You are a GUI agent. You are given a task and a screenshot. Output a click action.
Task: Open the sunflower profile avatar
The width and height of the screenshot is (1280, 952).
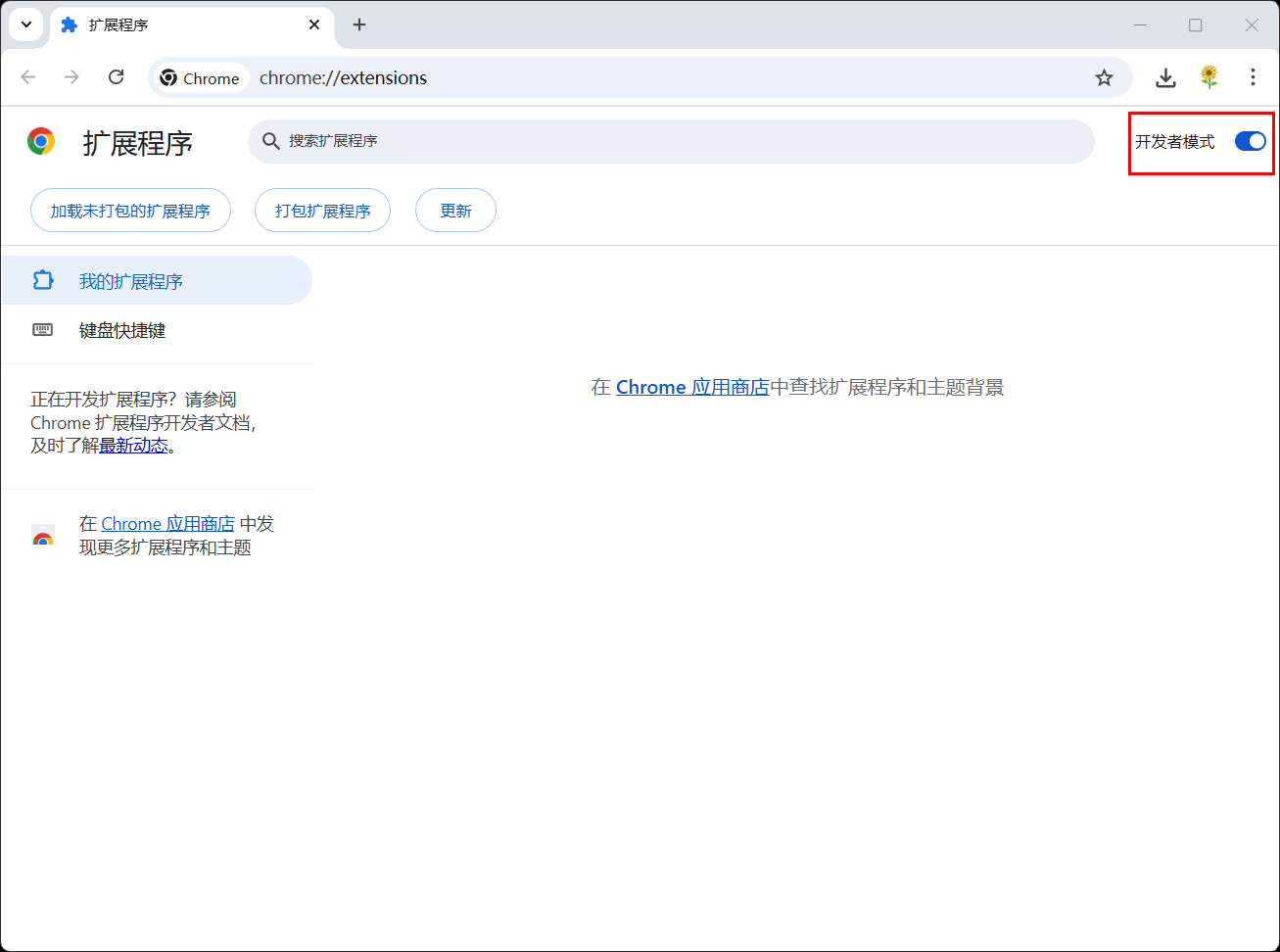1209,77
